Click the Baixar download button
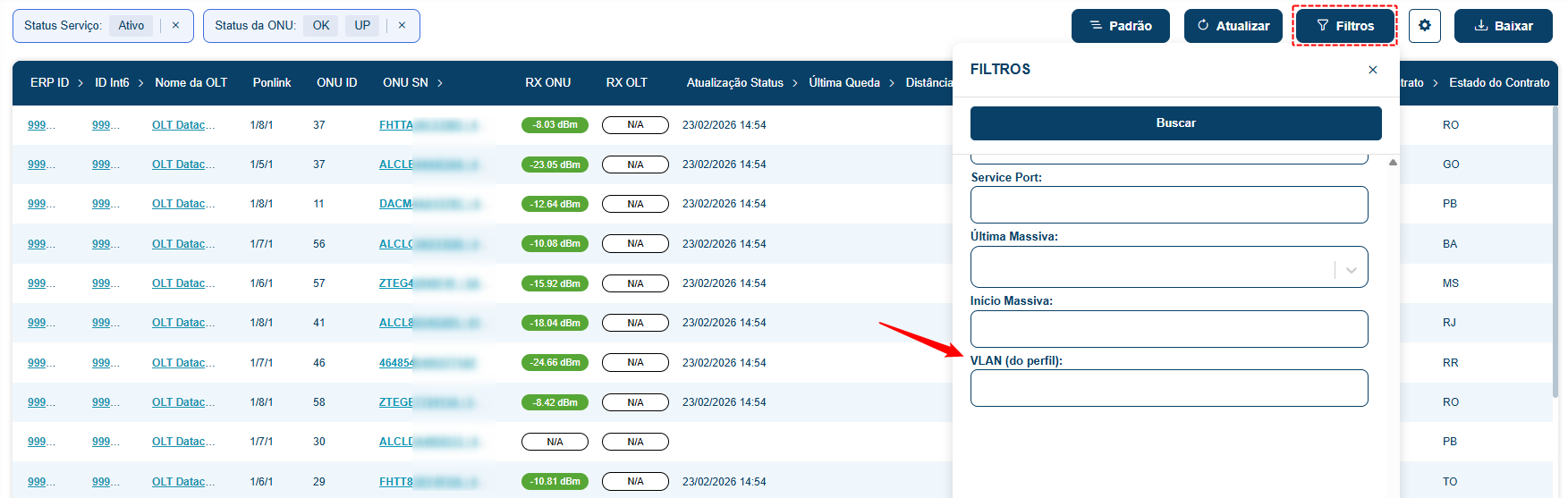Screen dimensions: 1568x498 [x=1504, y=26]
